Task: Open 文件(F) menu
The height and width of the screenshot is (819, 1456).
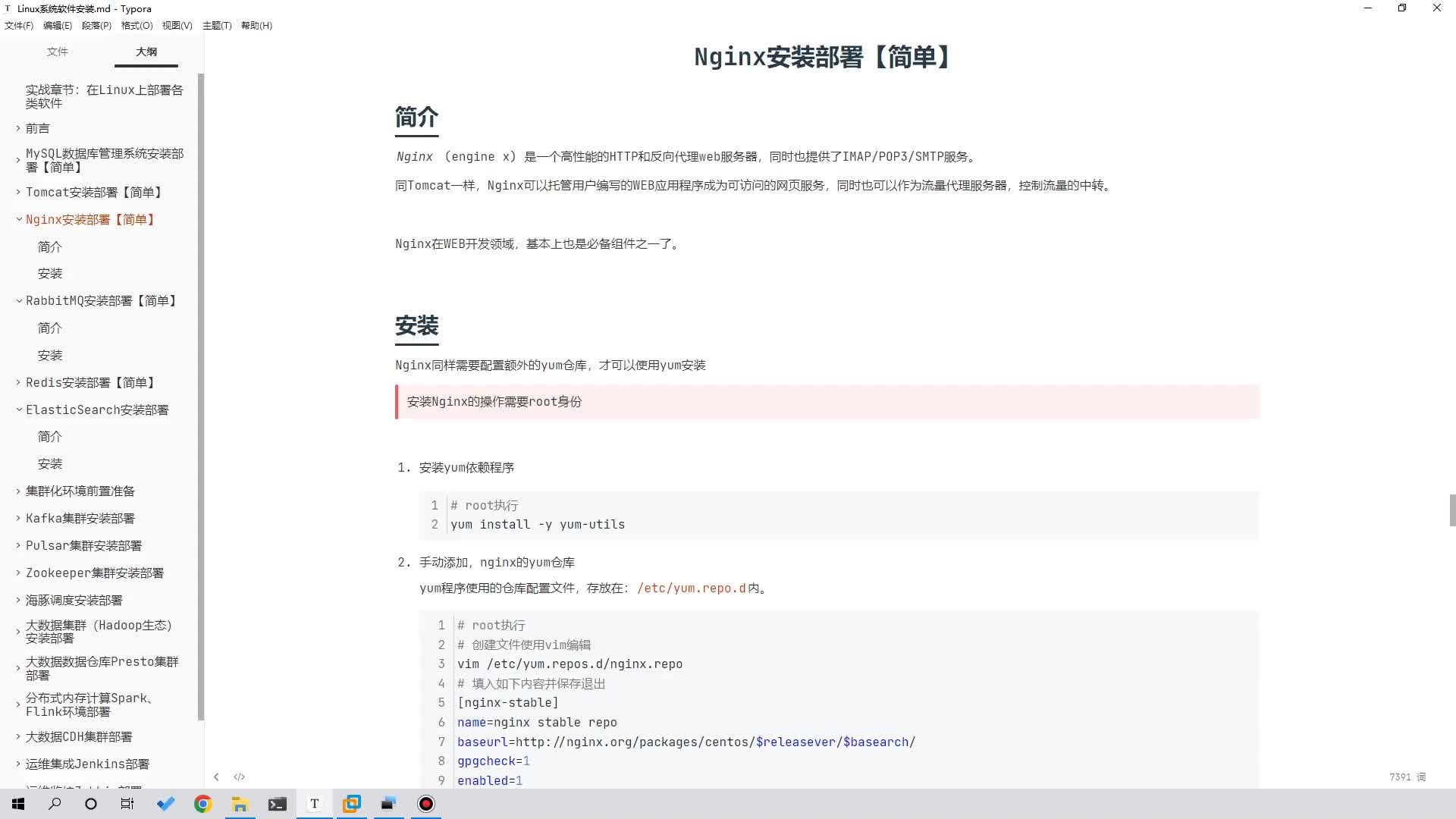Action: click(19, 25)
